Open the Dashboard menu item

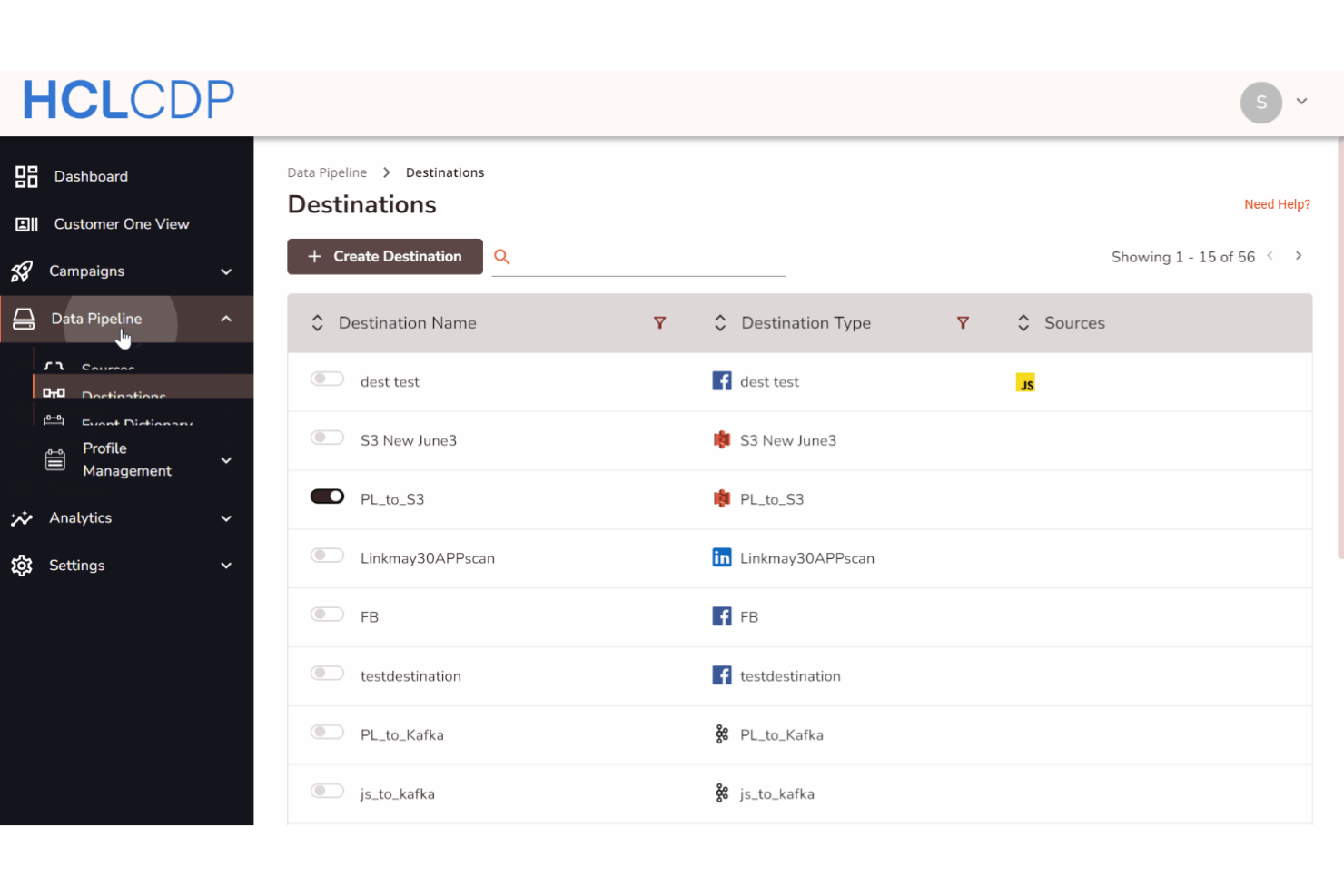point(91,175)
